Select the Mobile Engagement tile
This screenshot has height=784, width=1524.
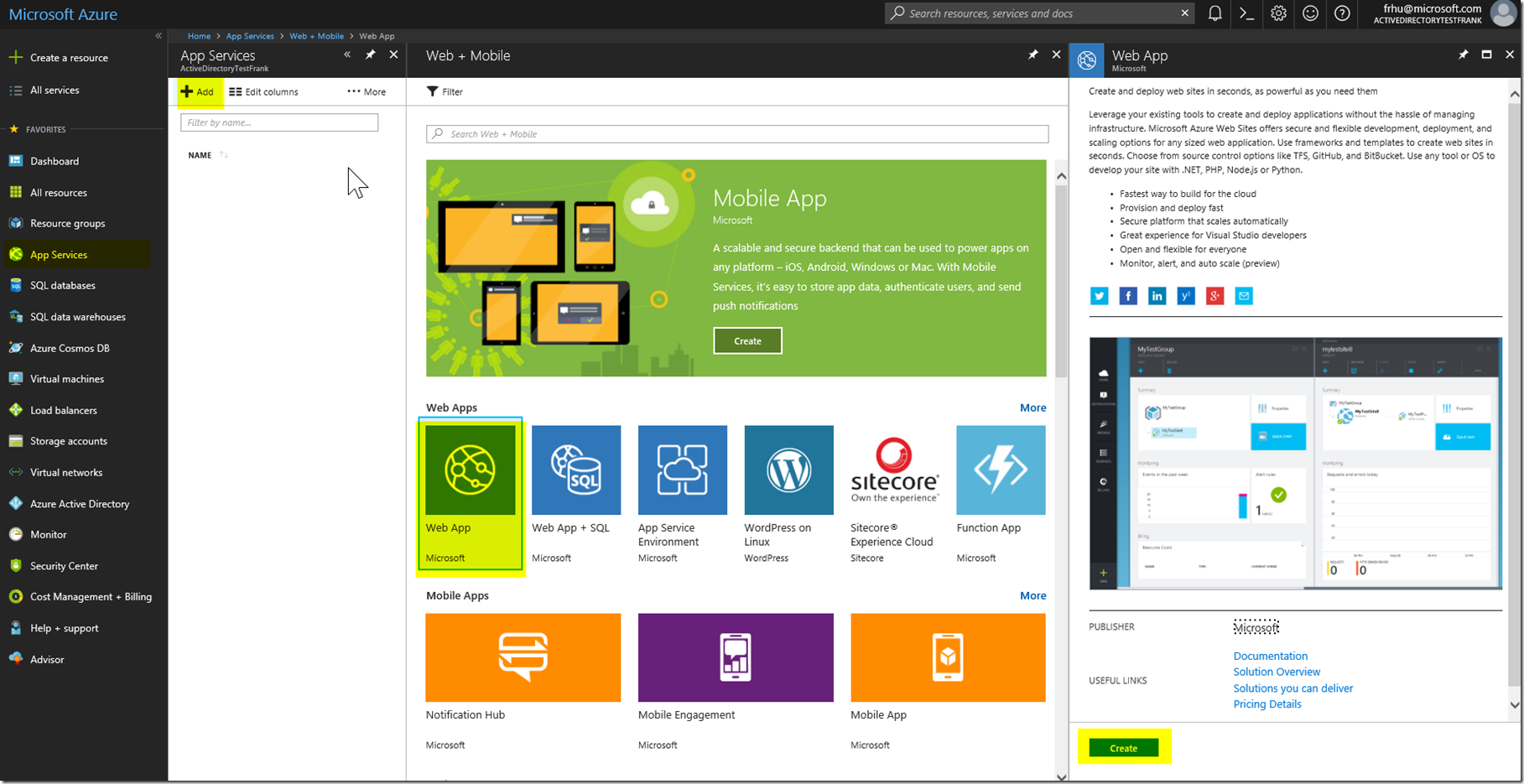(x=736, y=681)
